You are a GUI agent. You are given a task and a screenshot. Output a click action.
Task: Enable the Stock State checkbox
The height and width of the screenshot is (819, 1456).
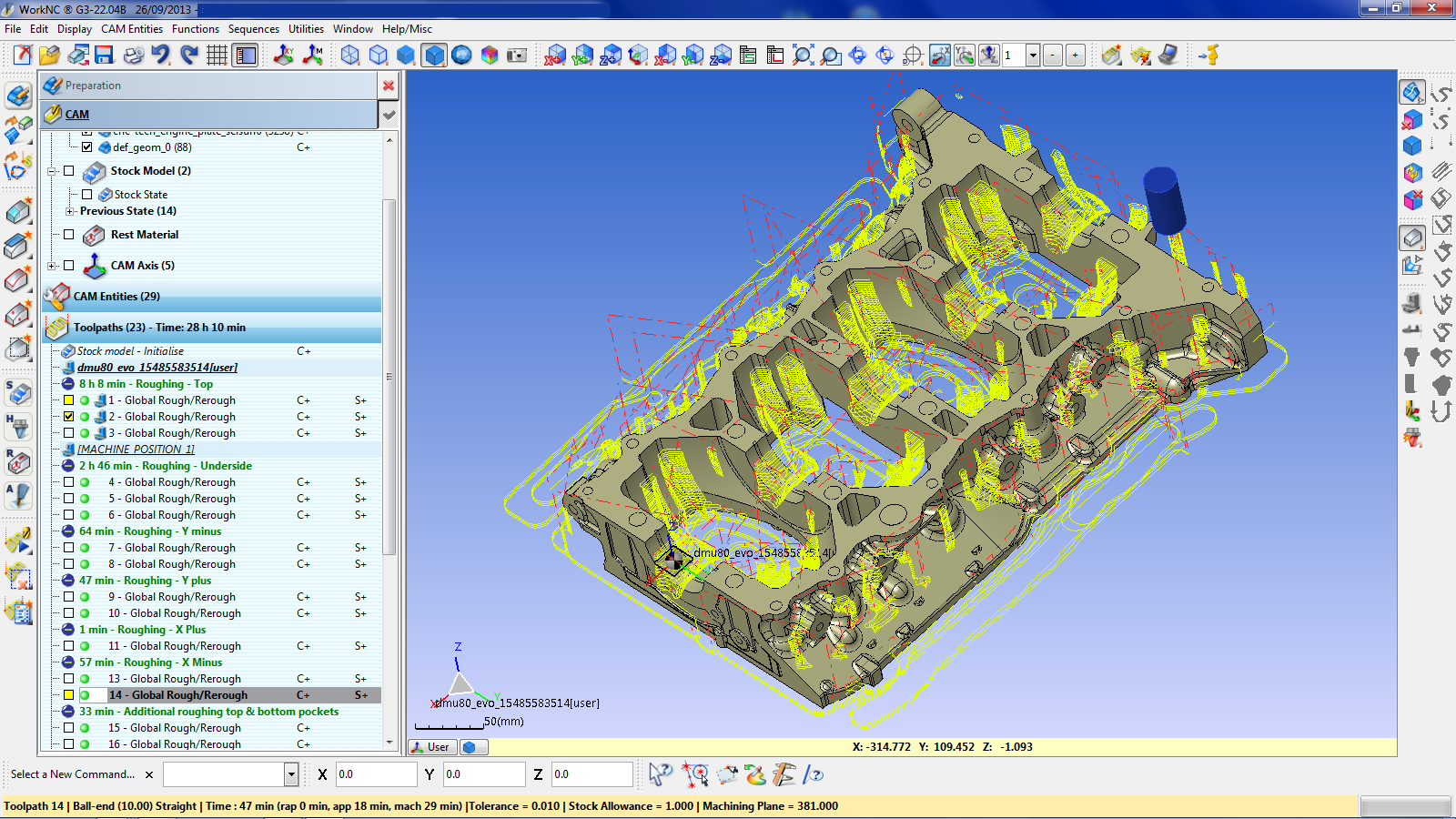[x=87, y=195]
